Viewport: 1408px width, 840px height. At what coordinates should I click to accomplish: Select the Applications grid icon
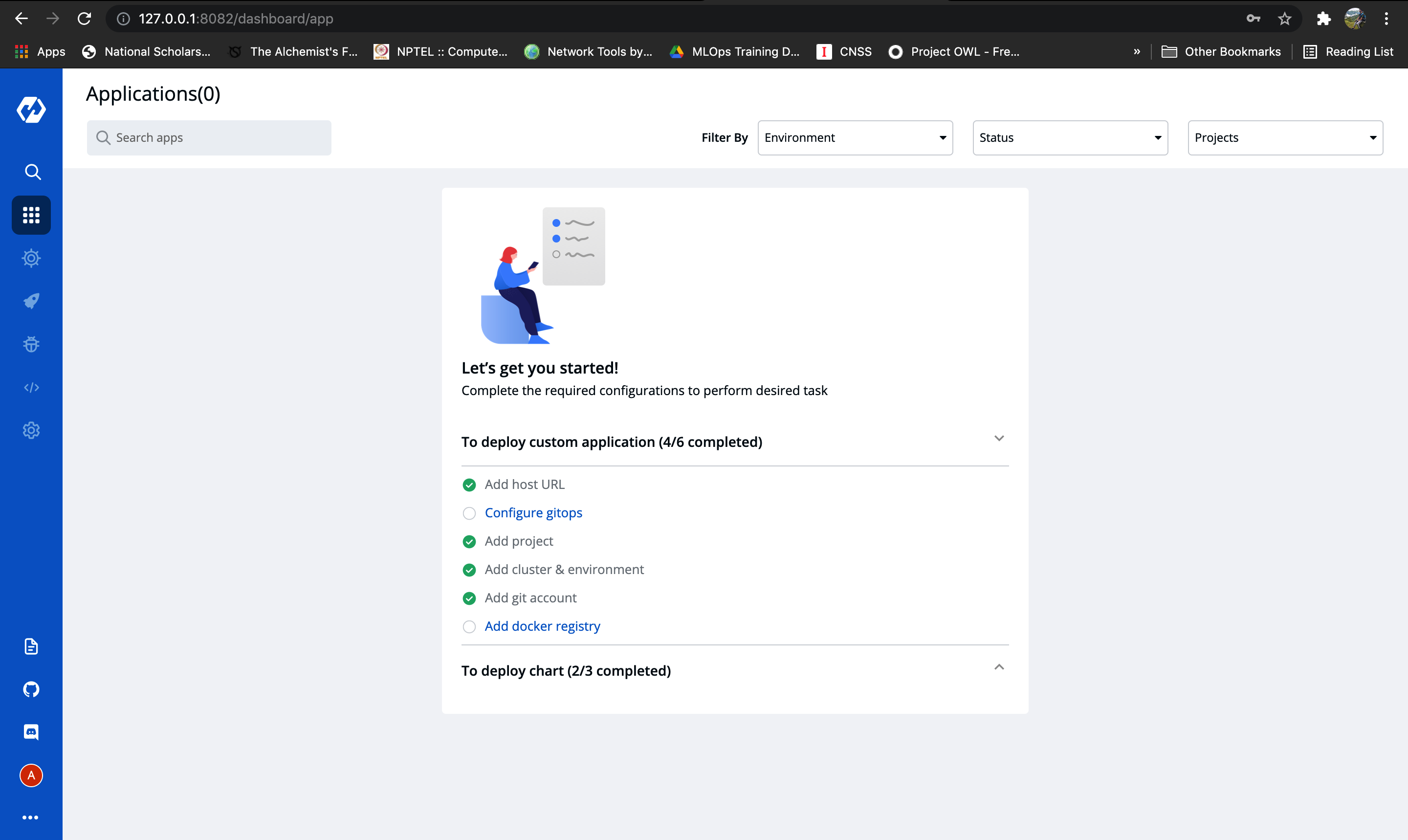pyautogui.click(x=31, y=215)
